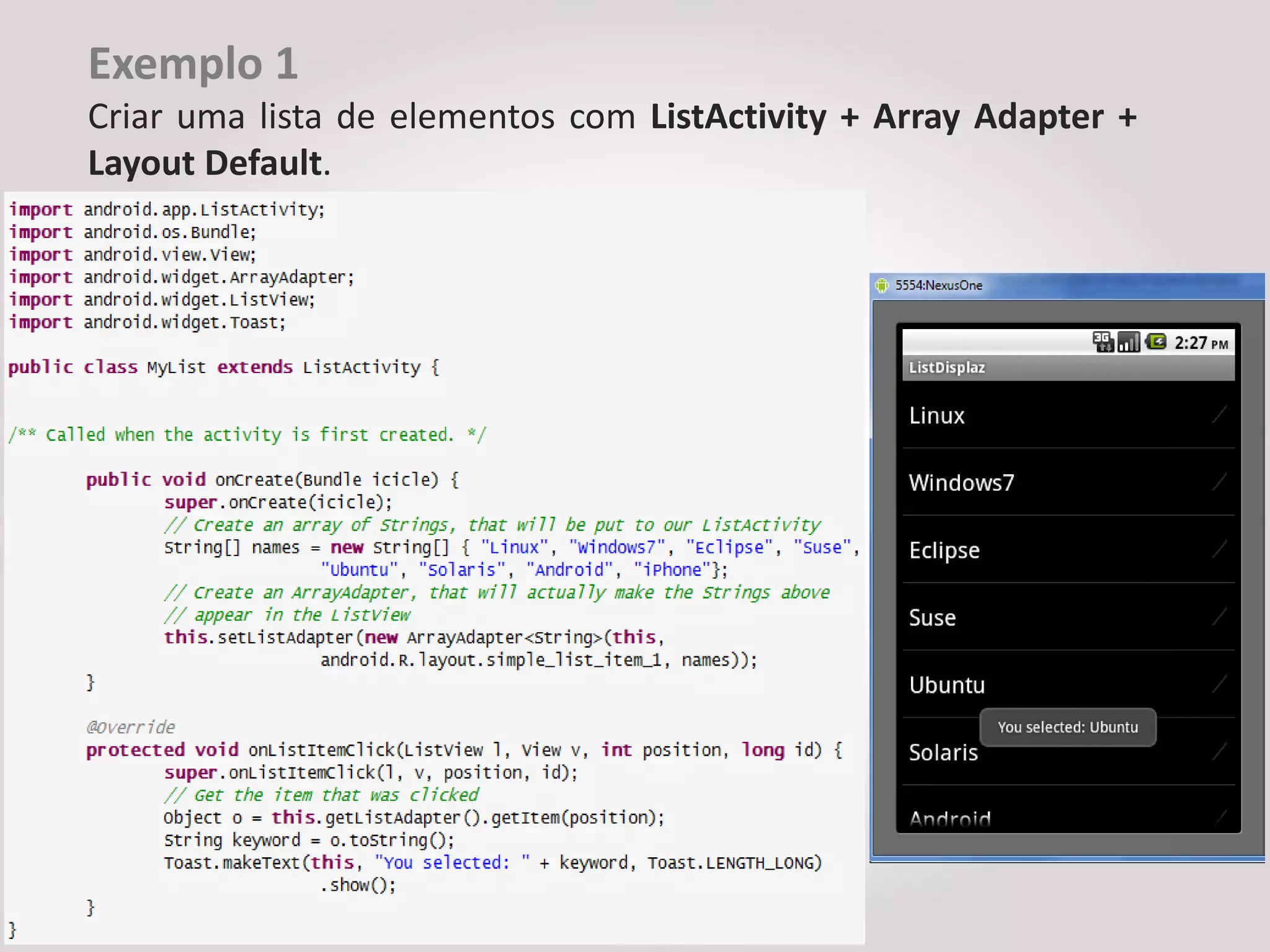Click 'super.onListItemClick(l, v, position, id);' line
The image size is (1270, 952).
371,773
